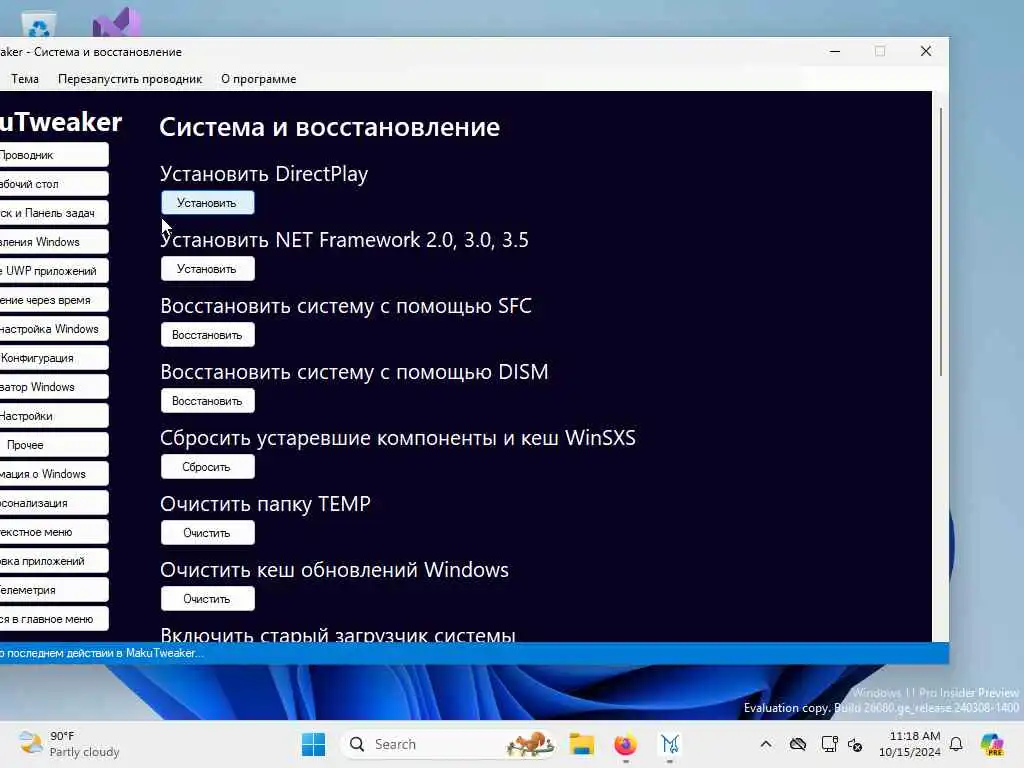This screenshot has height=768, width=1024.
Task: Select the Конфигурация sidebar category
Action: pos(54,358)
